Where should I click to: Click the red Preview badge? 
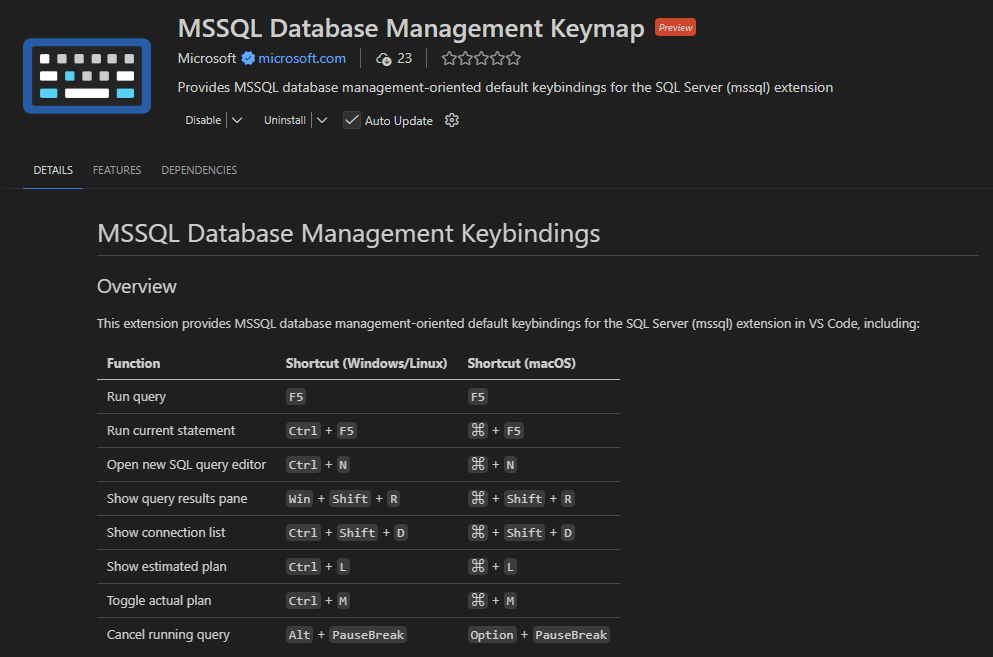675,28
